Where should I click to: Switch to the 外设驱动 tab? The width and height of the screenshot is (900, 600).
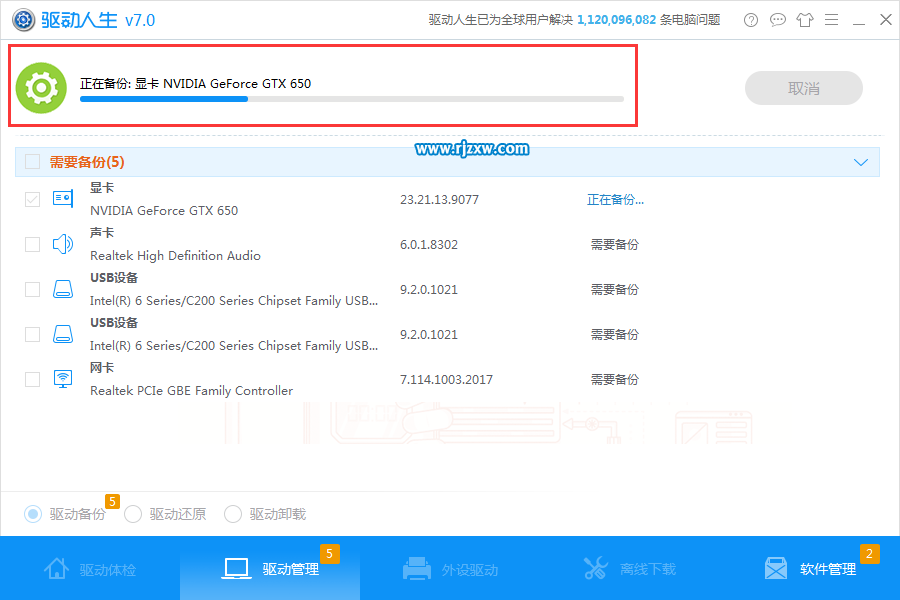(x=450, y=568)
